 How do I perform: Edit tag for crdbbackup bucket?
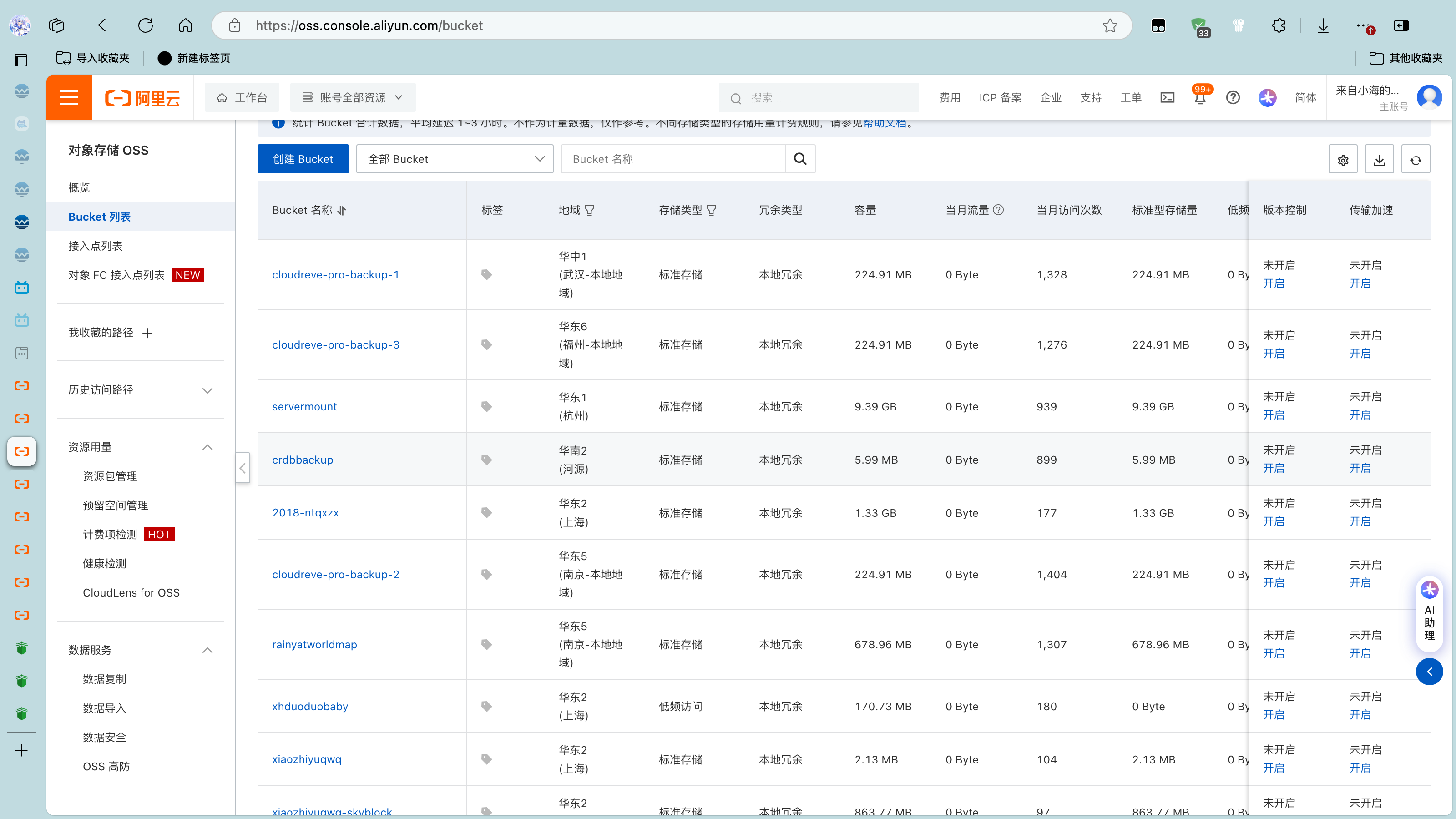(x=487, y=460)
